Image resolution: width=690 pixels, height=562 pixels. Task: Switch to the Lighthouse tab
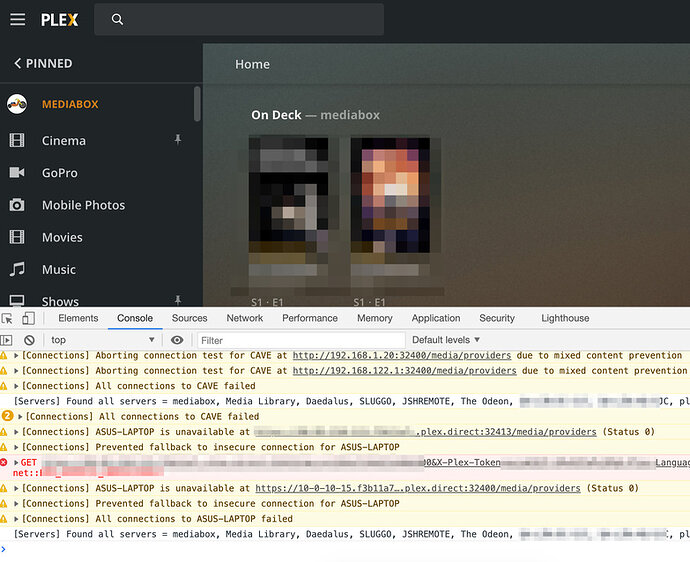[565, 318]
